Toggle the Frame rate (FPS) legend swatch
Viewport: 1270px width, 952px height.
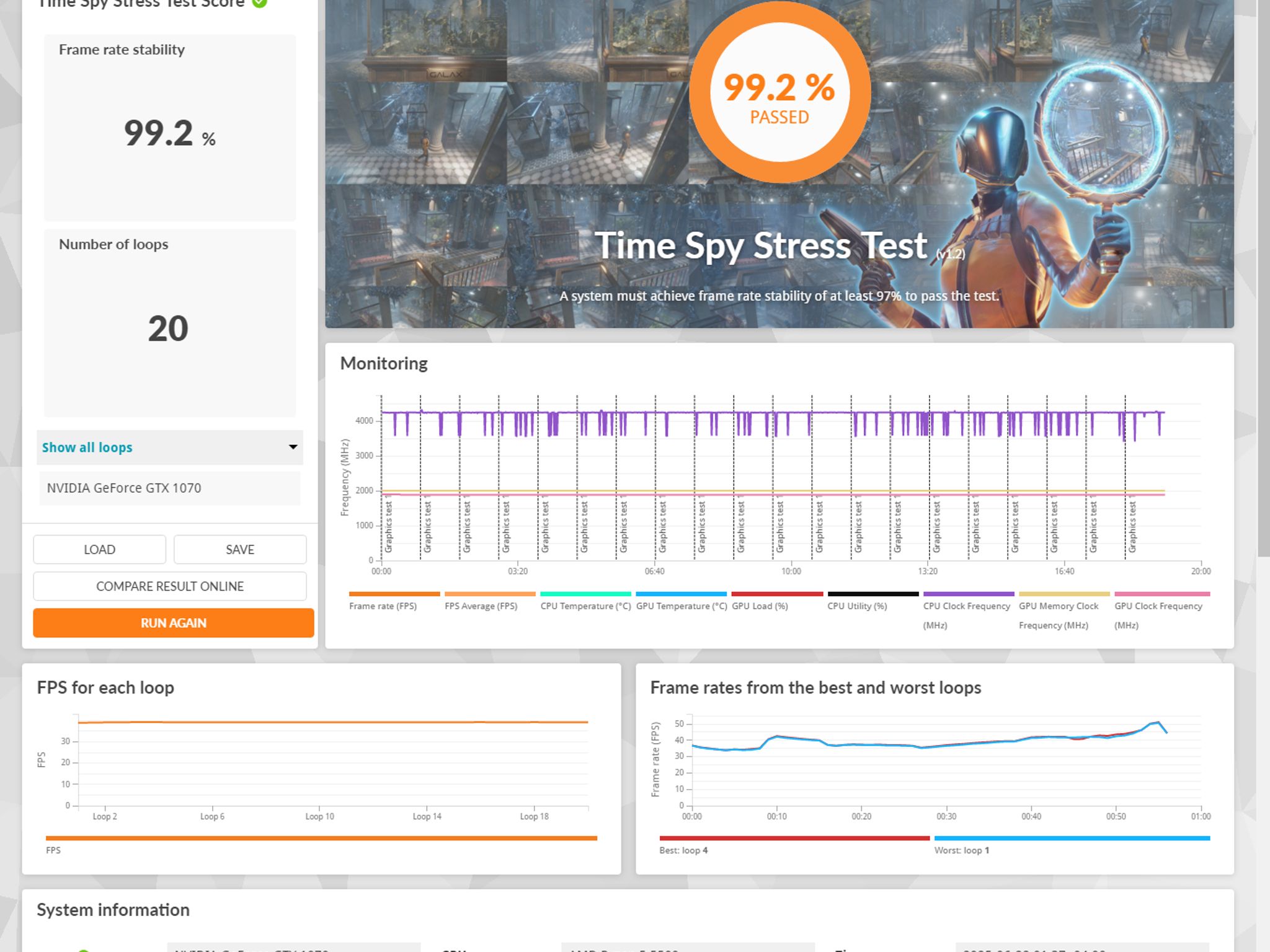pyautogui.click(x=394, y=594)
